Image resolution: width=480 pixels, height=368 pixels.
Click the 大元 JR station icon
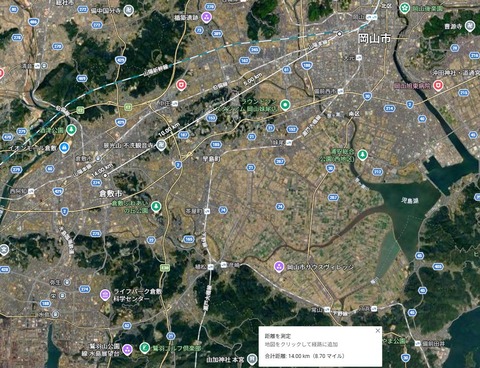[x=359, y=58]
